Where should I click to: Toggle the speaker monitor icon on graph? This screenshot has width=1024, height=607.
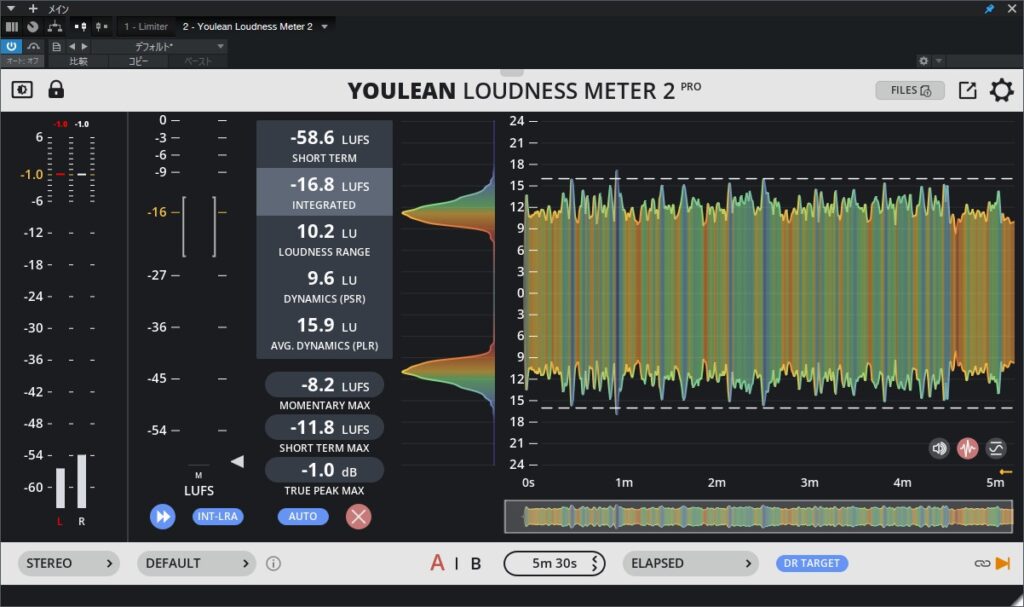(x=938, y=448)
